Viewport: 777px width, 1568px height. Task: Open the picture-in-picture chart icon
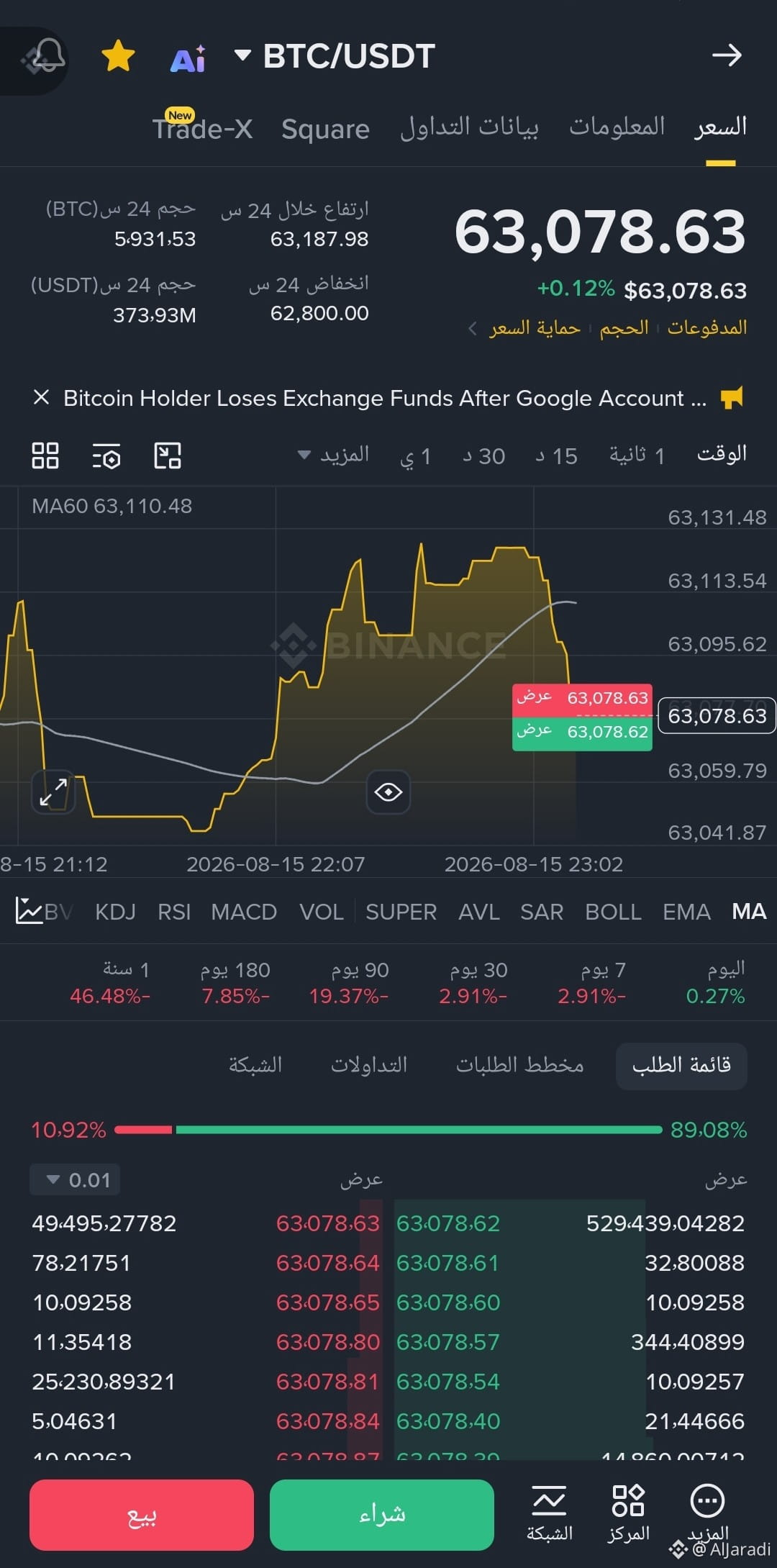(x=168, y=456)
